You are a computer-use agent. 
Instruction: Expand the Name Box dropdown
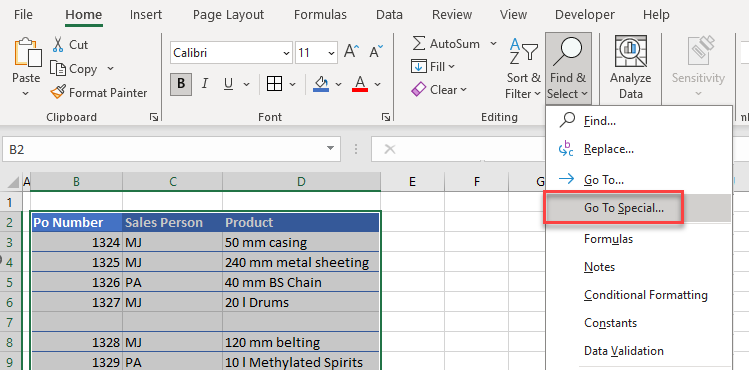coord(330,148)
